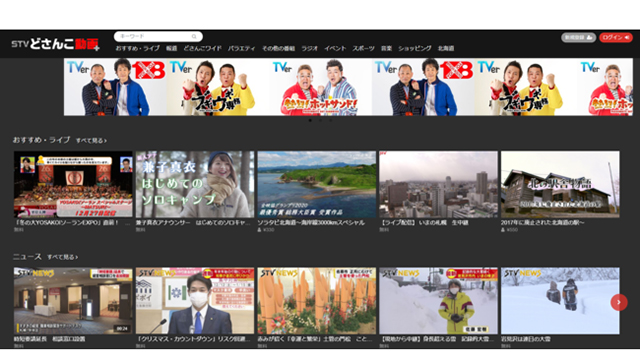Open the ラジオ menu item
Viewport: 640px width, 360px height.
309,49
